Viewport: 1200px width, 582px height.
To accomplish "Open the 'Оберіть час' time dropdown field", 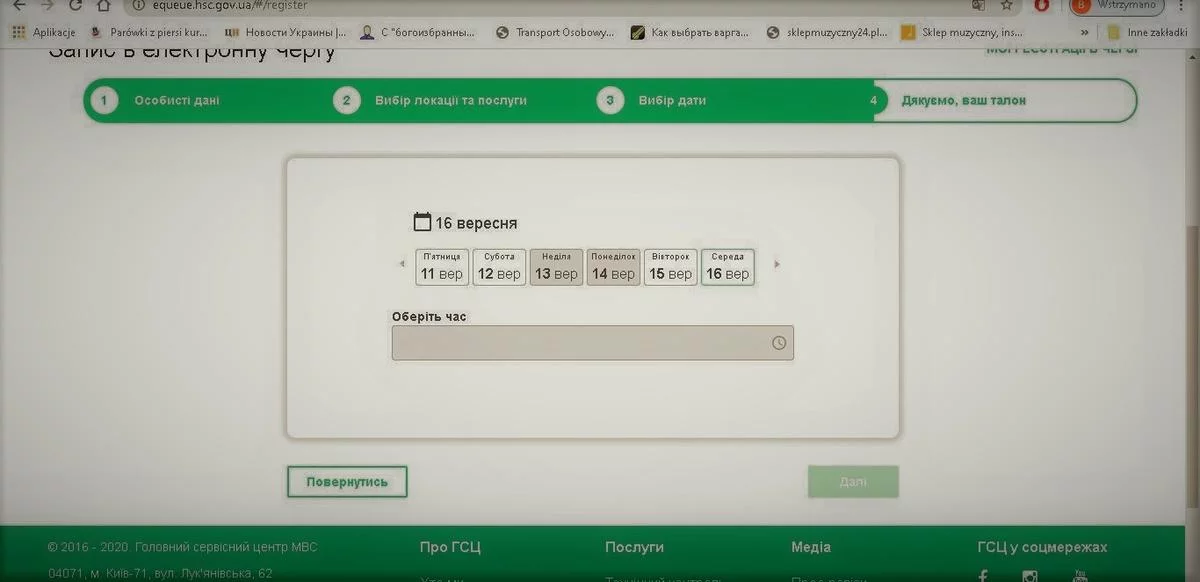I will (593, 343).
